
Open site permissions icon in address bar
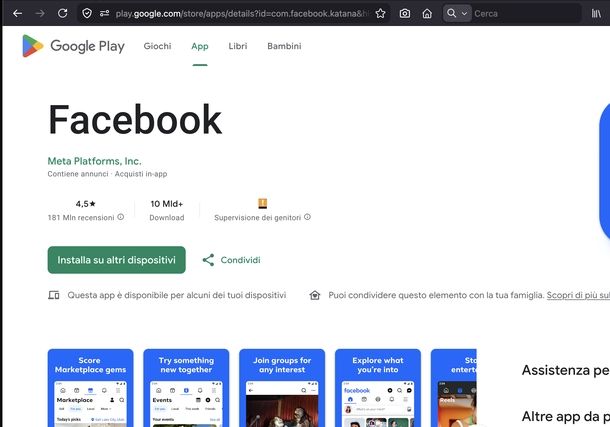point(104,14)
